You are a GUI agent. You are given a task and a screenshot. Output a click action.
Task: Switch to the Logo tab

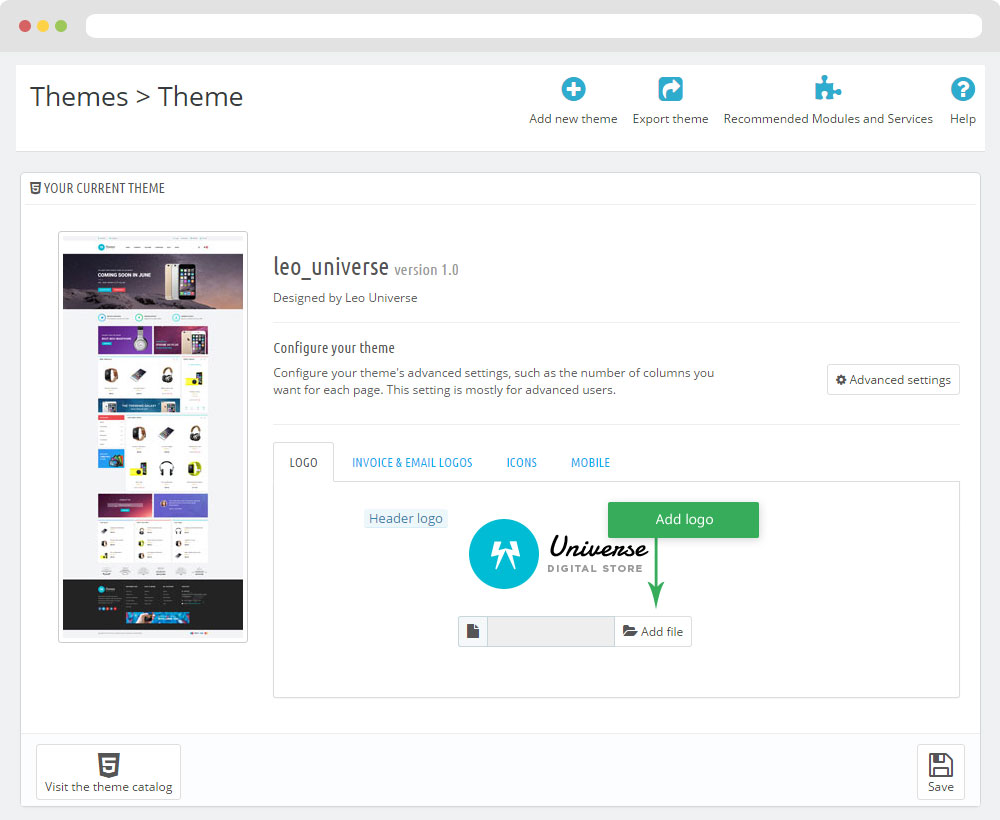pos(303,462)
